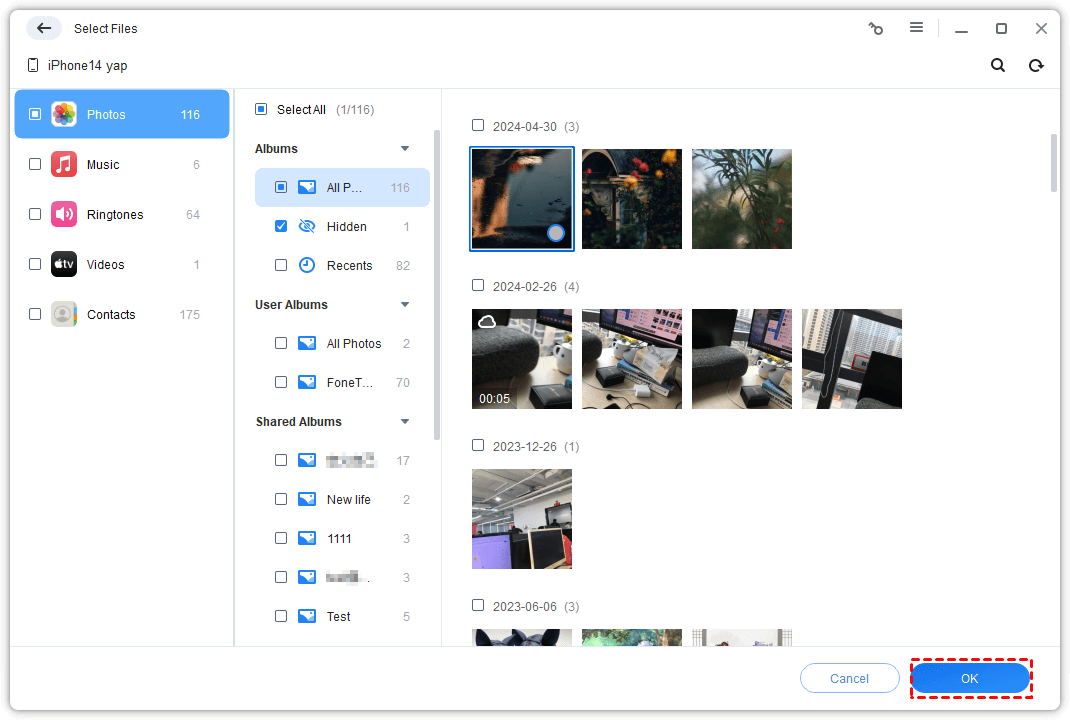Select the 2023-12-26 office photo thumbnail
Screen dimensions: 1070x720
tap(522, 519)
